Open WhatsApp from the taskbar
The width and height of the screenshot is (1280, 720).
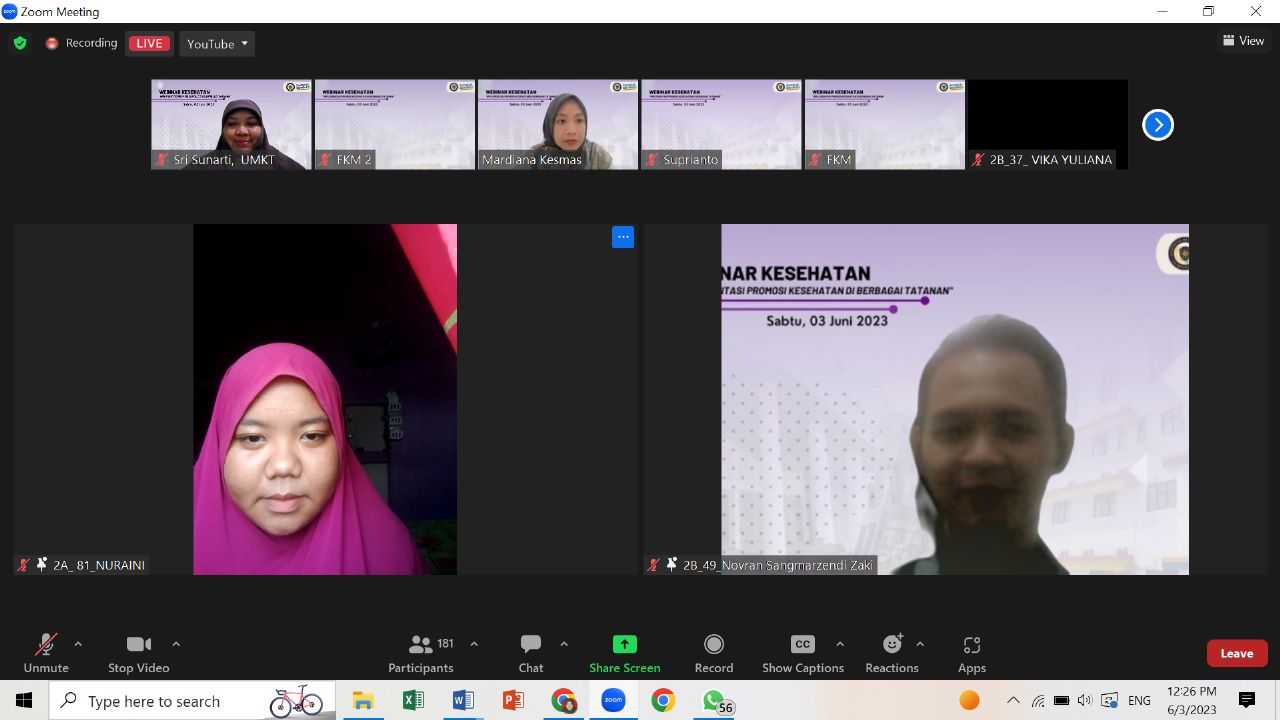(x=713, y=701)
